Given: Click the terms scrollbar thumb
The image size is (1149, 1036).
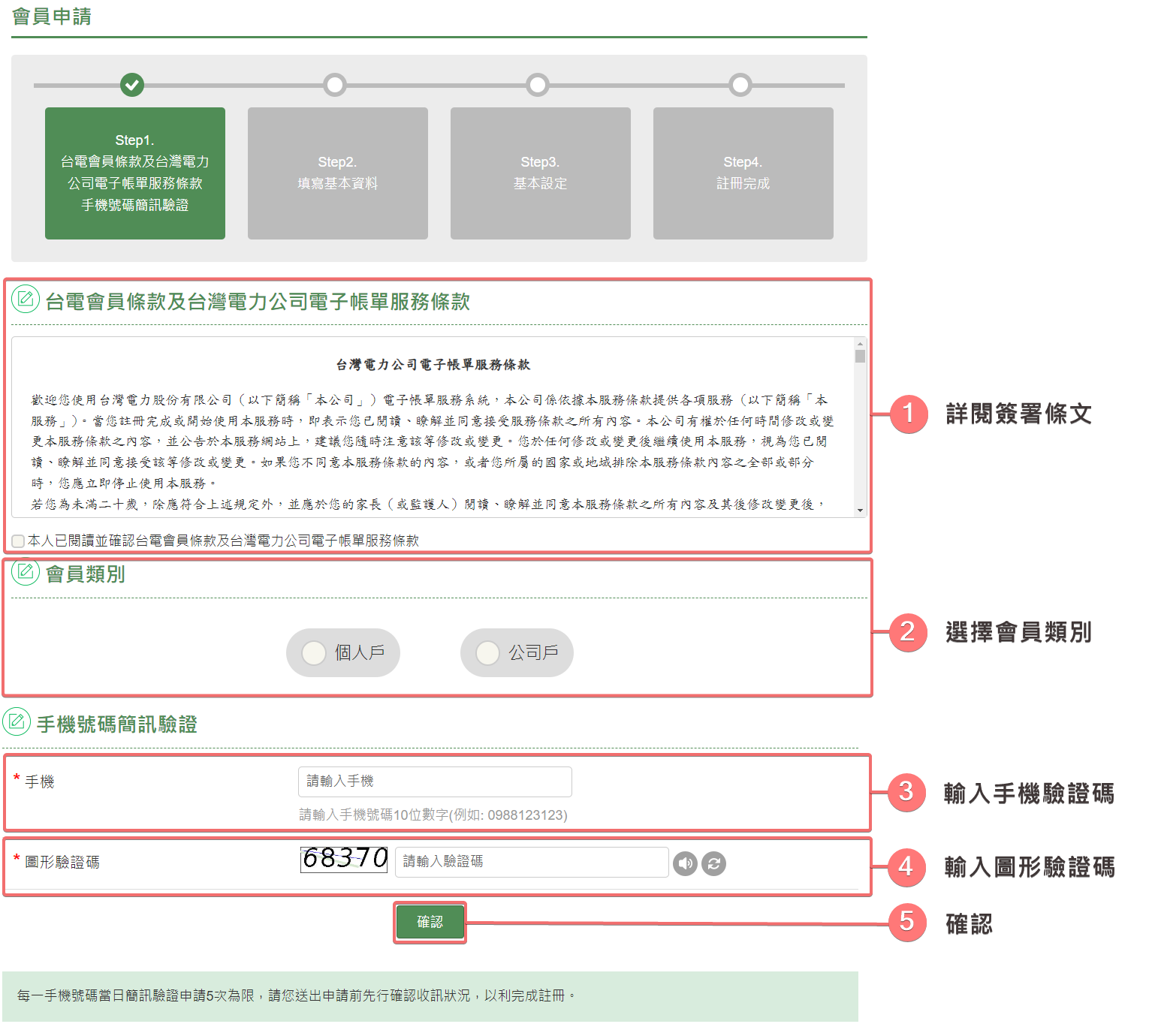Looking at the screenshot, I should point(860,356).
